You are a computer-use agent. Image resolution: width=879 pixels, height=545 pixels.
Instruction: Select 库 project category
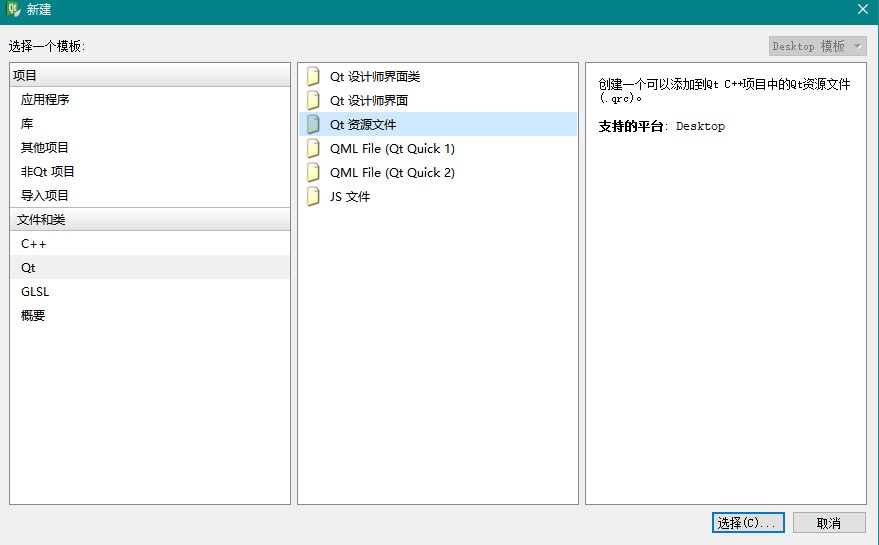[x=27, y=124]
